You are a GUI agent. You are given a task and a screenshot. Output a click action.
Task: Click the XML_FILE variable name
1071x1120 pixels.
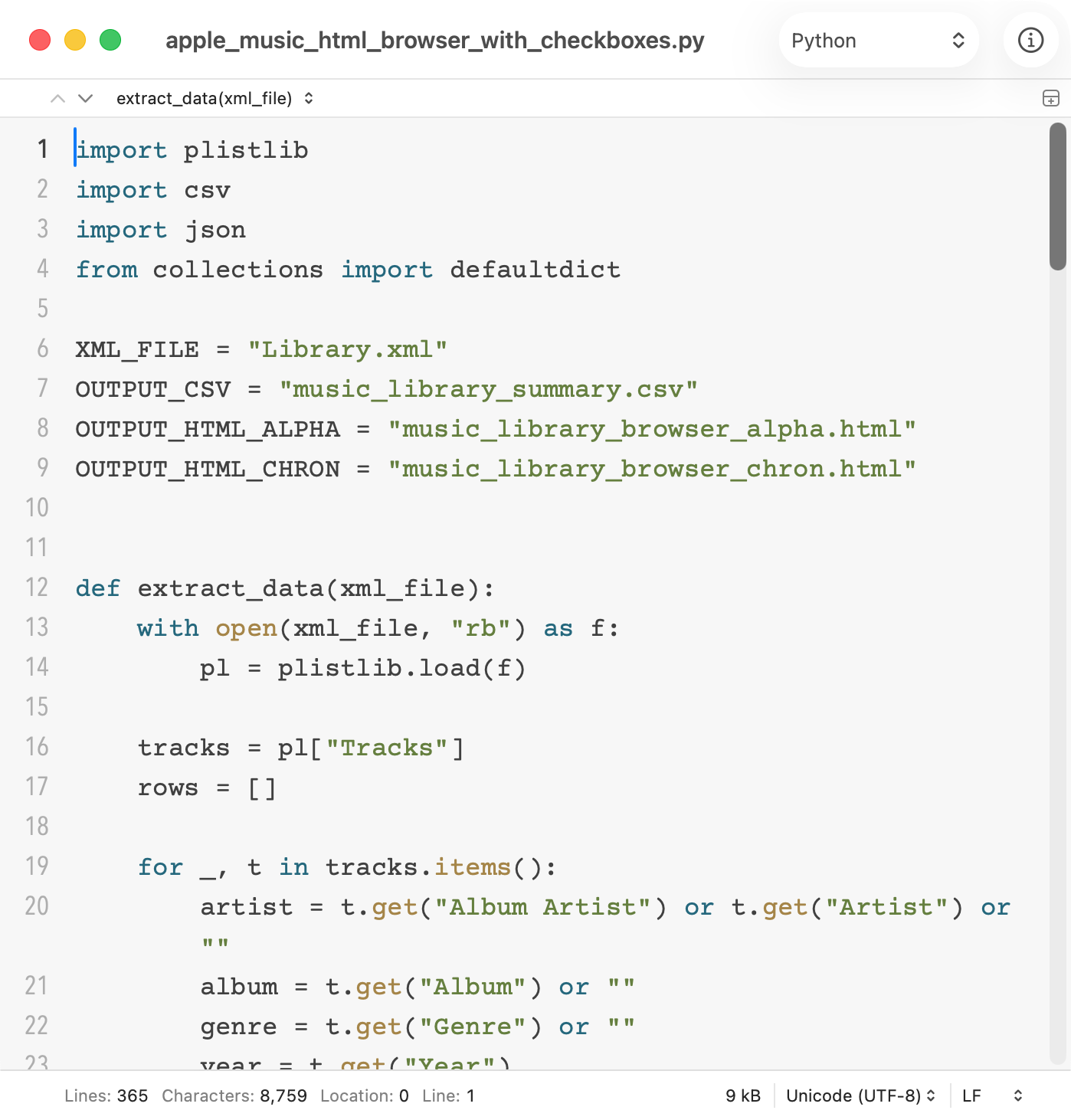[137, 349]
